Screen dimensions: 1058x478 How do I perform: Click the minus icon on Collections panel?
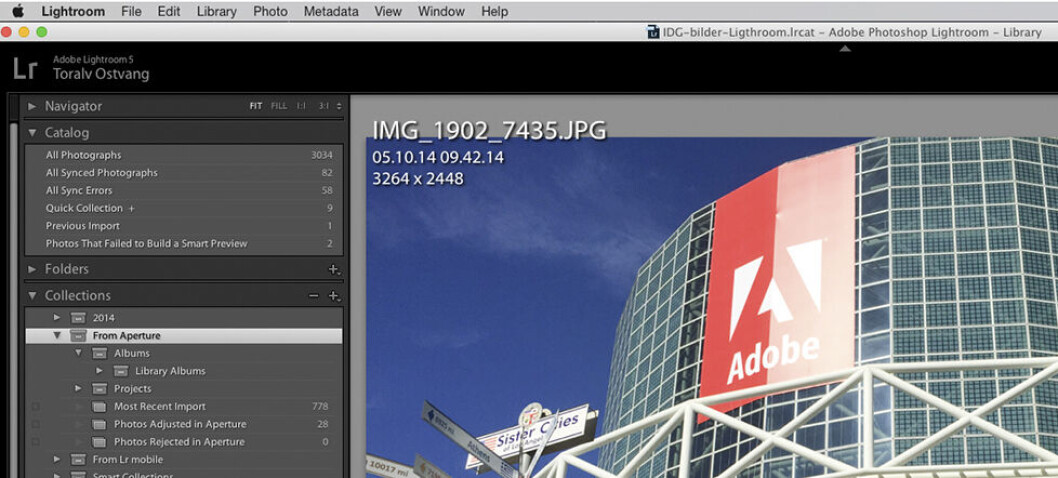[313, 296]
